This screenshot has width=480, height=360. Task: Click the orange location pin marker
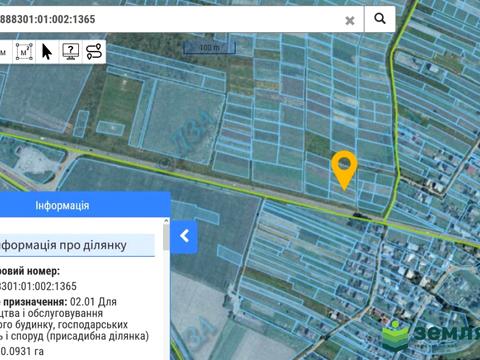(344, 170)
